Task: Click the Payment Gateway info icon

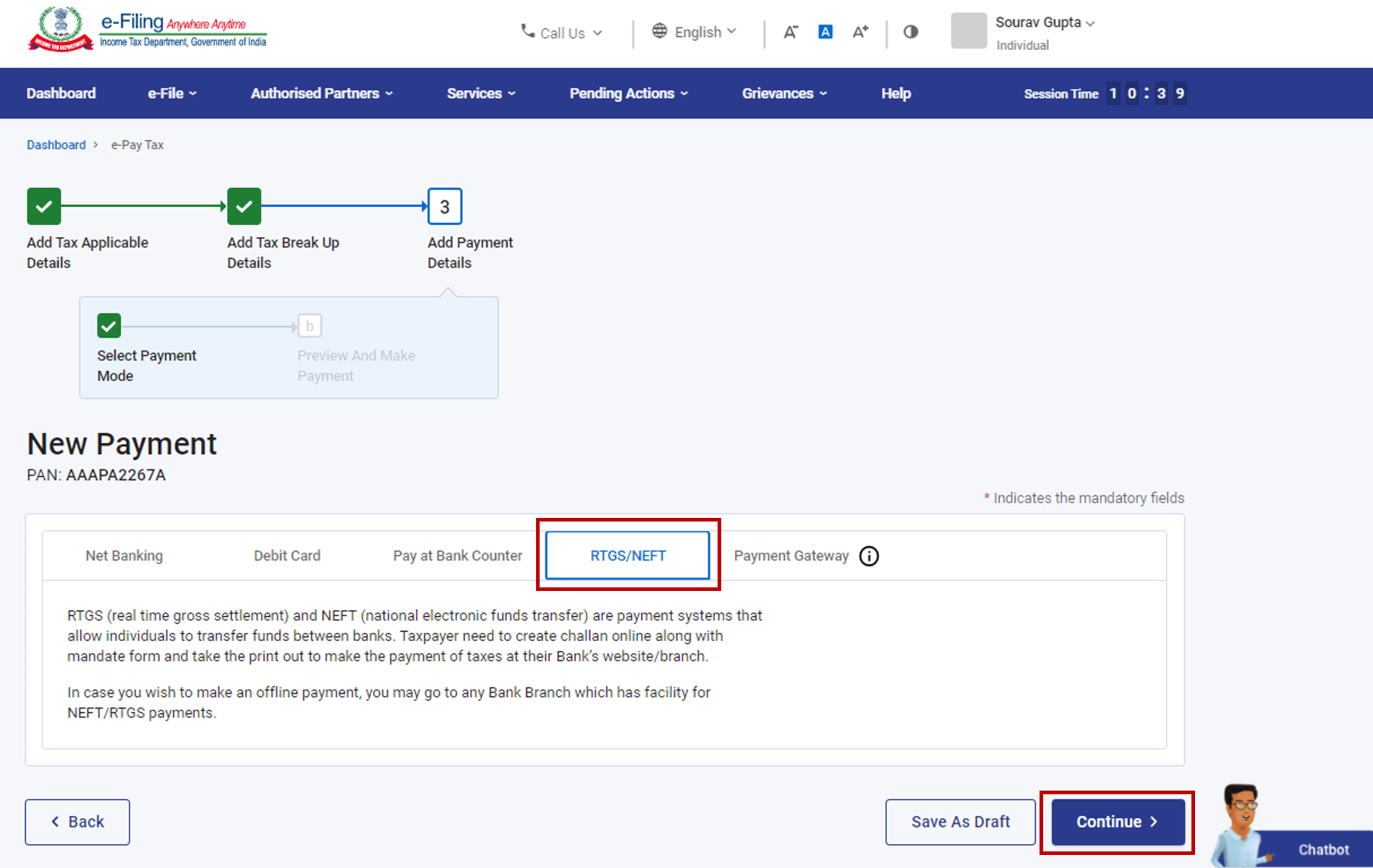Action: (x=869, y=556)
